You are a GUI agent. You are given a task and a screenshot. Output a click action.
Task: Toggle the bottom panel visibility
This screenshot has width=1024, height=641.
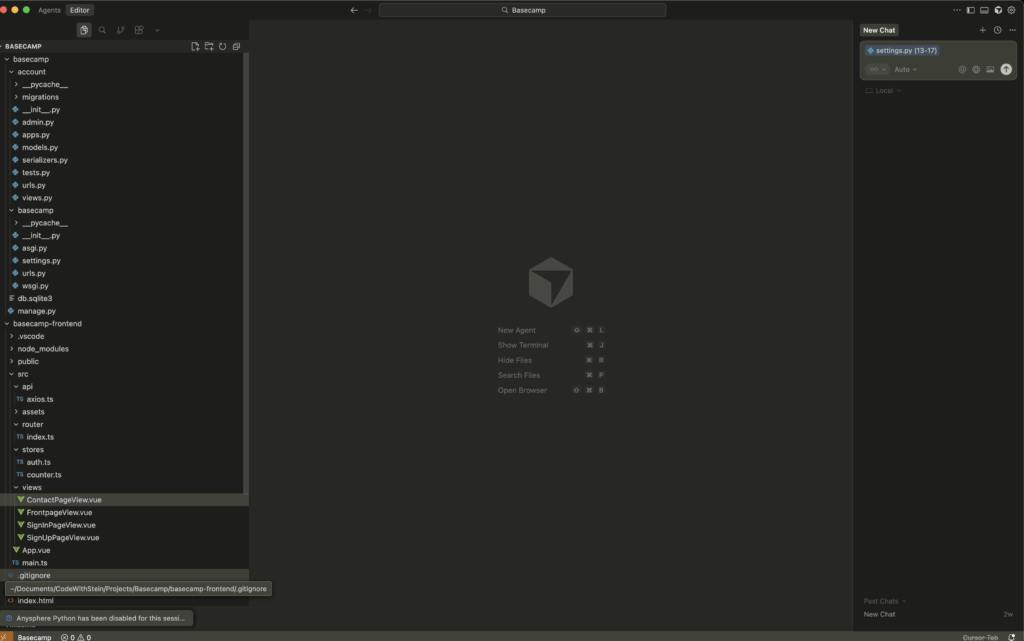(984, 10)
